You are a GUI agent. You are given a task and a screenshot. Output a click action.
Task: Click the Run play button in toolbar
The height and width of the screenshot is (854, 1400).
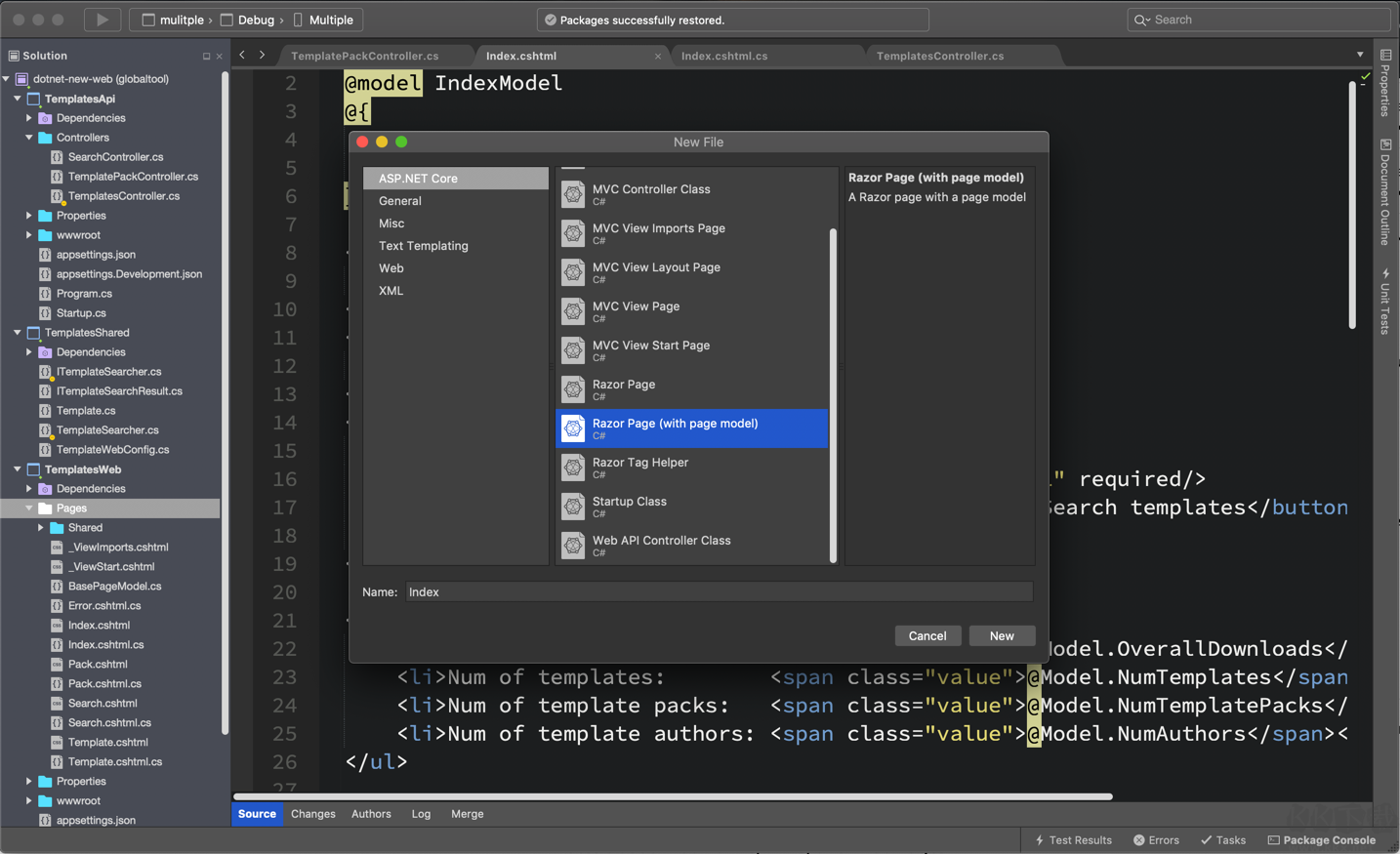point(102,20)
